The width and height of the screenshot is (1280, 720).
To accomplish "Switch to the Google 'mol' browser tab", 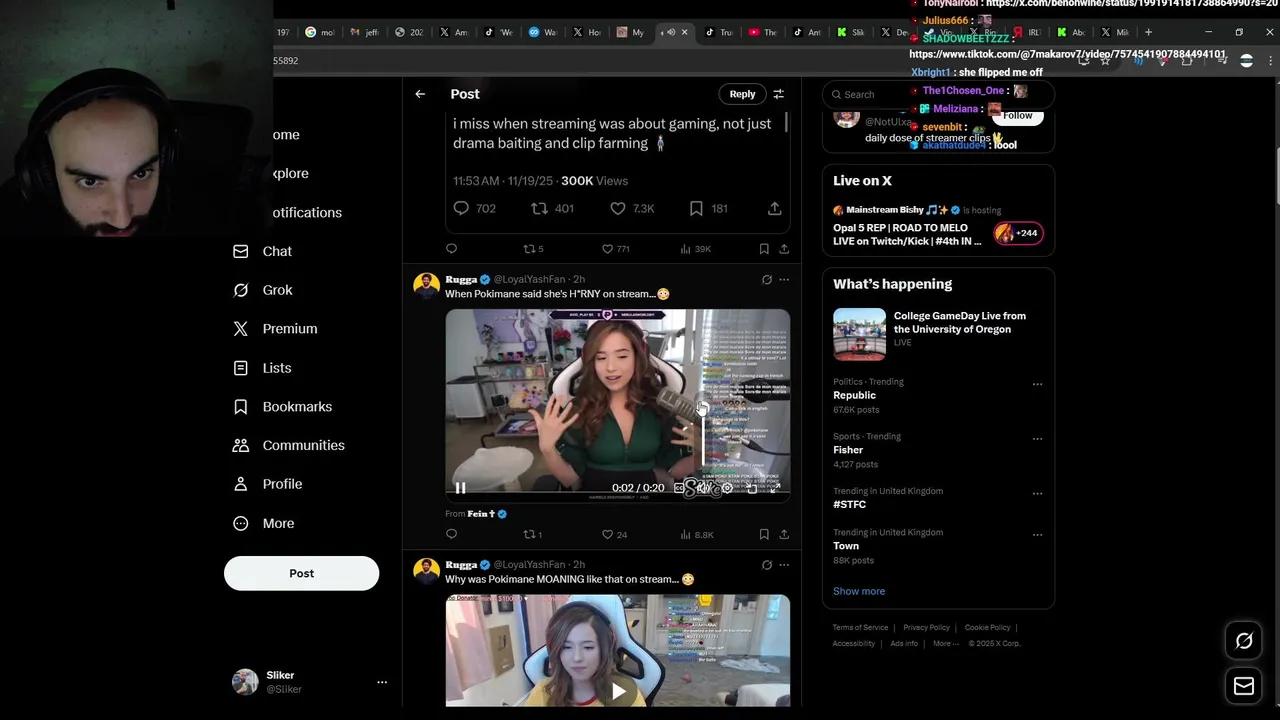I will (x=321, y=32).
